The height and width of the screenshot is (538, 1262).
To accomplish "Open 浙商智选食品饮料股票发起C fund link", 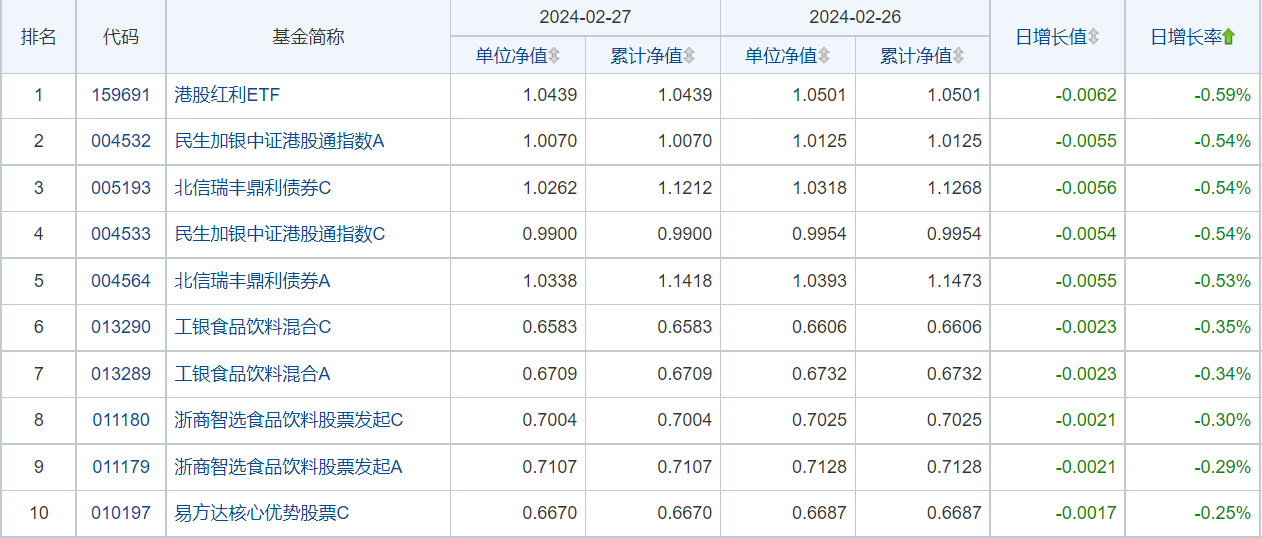I will (289, 420).
